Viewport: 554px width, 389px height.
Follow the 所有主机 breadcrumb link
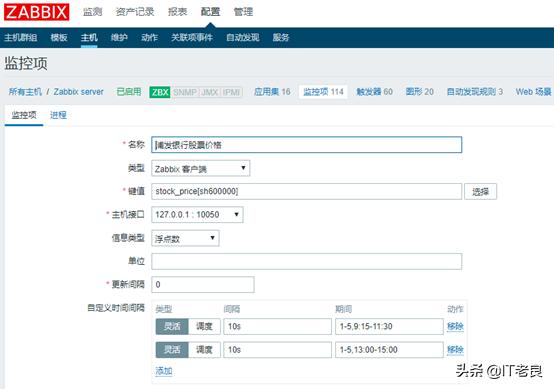(x=25, y=92)
